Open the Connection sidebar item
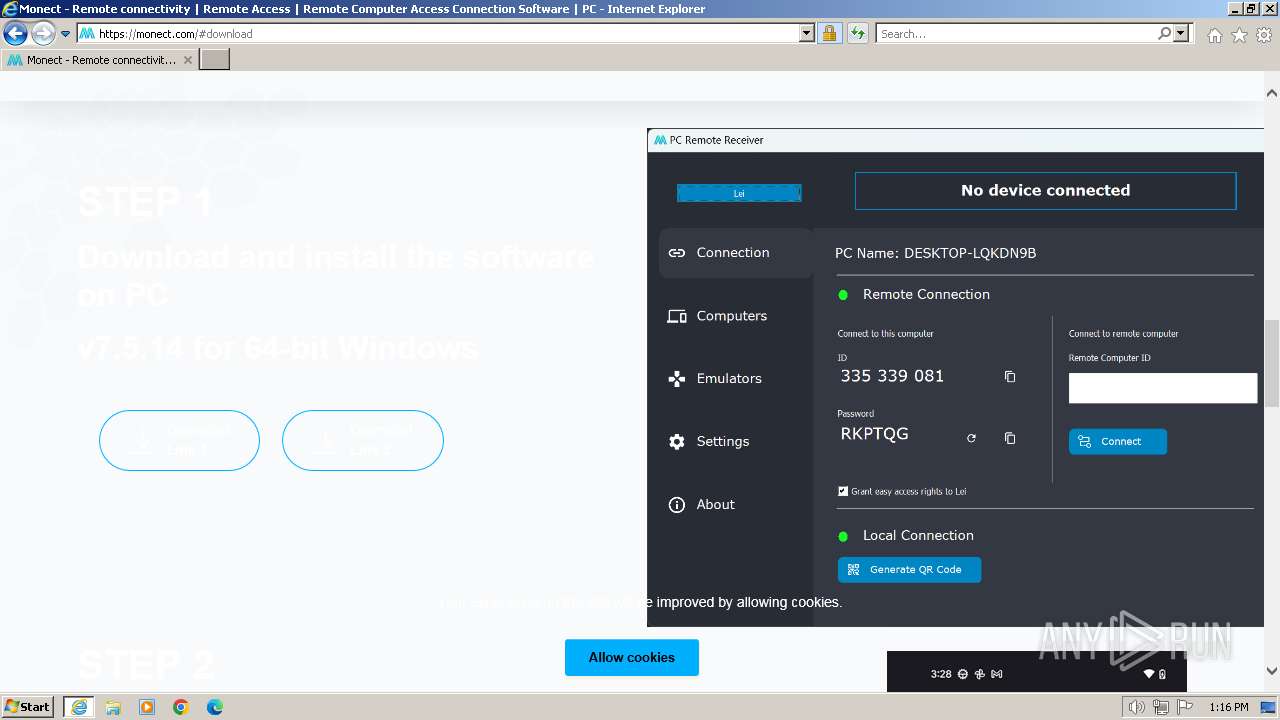 coord(735,253)
